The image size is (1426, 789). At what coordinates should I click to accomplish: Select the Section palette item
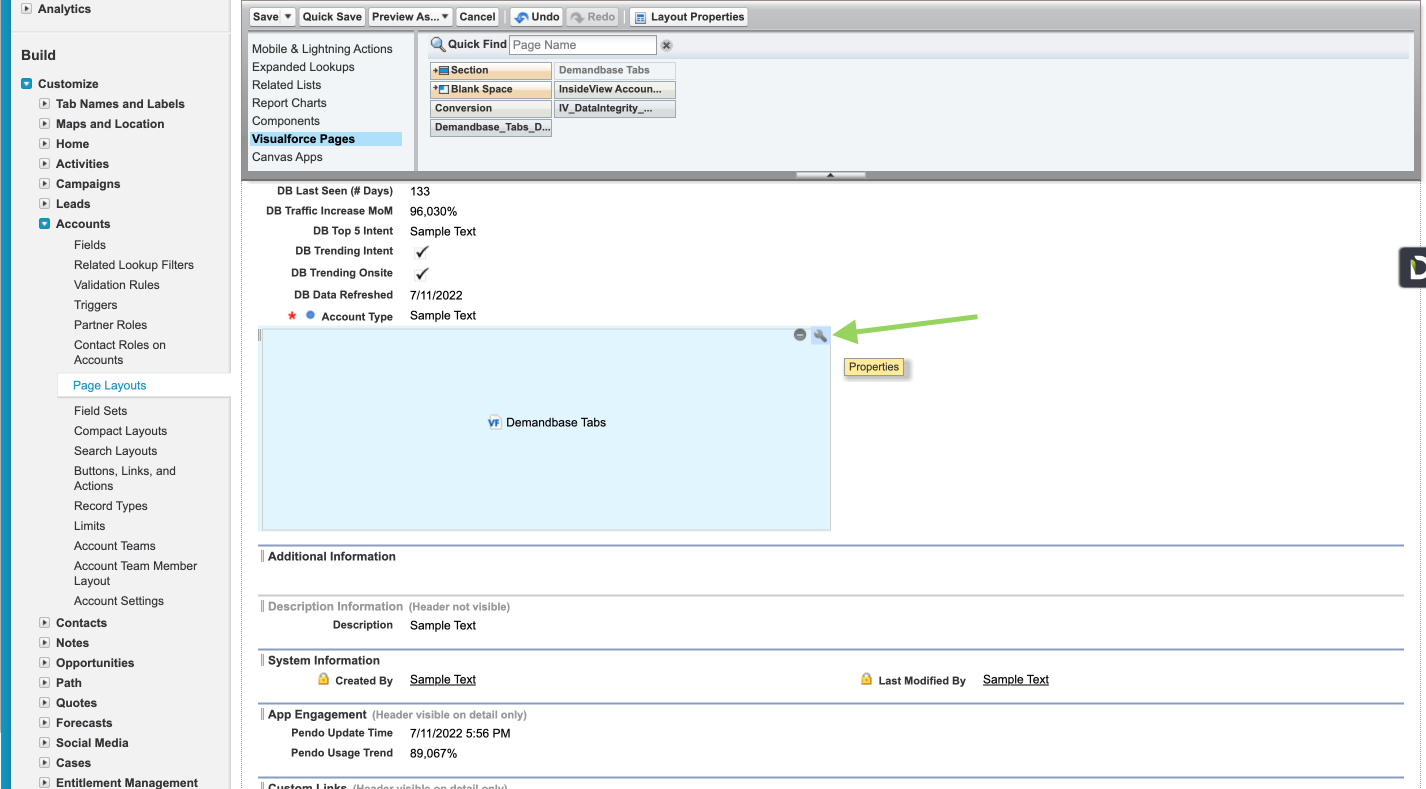(491, 70)
